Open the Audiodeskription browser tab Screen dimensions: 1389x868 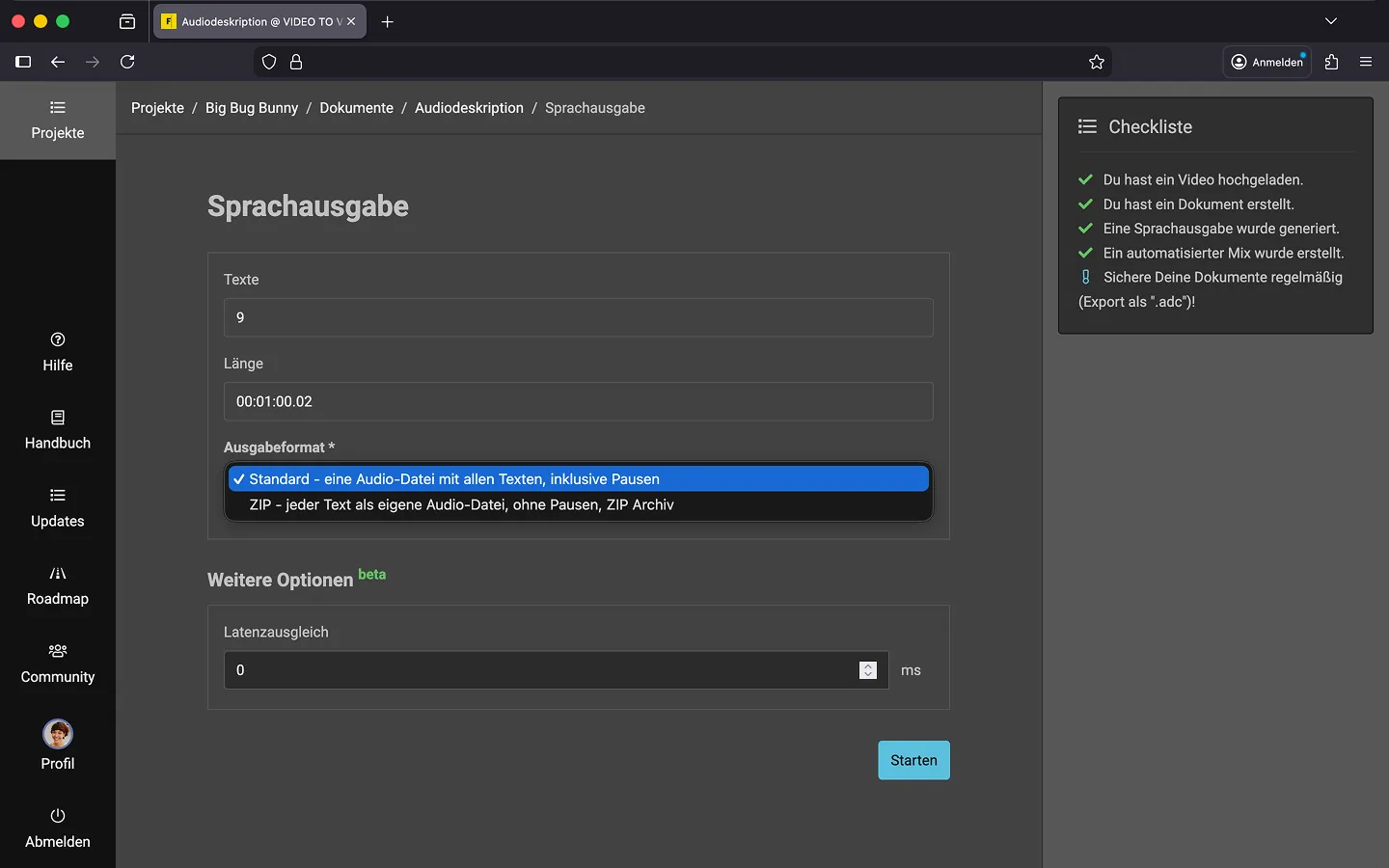pyautogui.click(x=253, y=21)
